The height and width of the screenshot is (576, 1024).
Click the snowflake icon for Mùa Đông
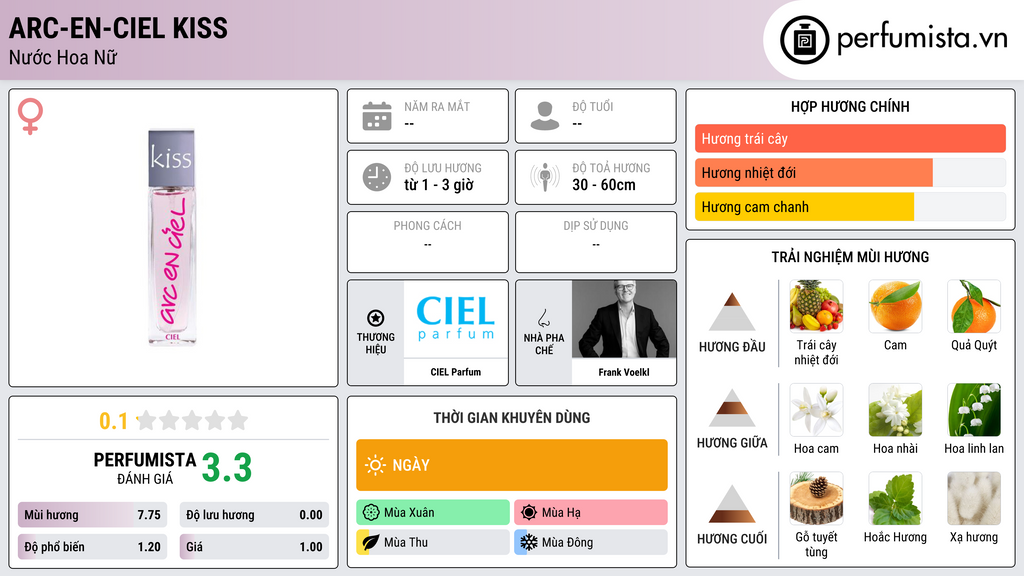(529, 542)
